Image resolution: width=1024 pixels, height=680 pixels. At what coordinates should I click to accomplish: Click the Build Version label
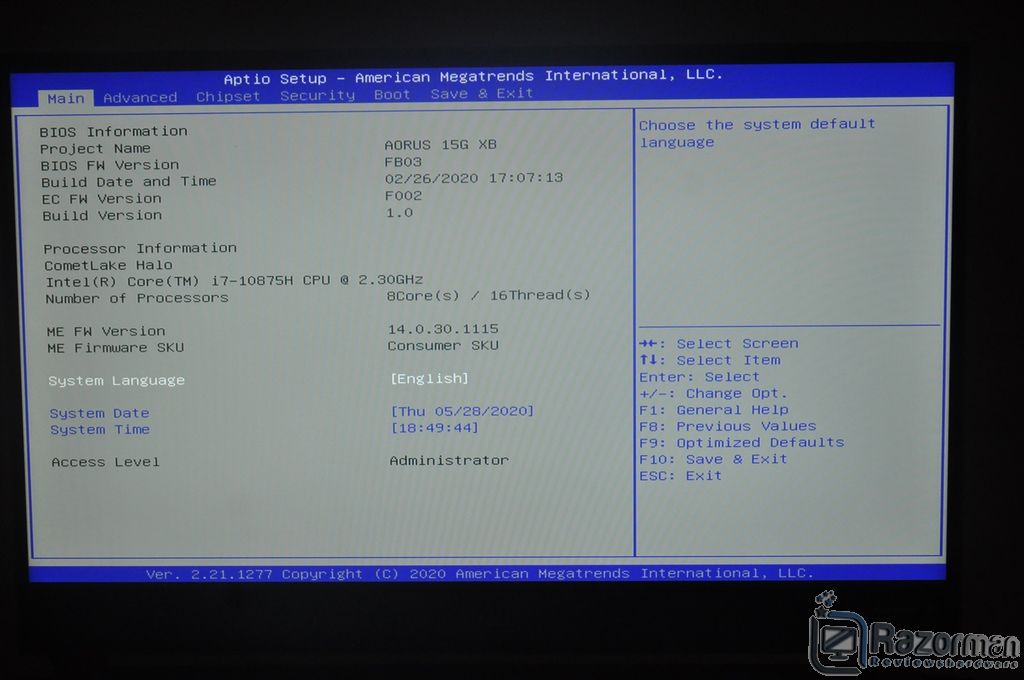pos(103,216)
